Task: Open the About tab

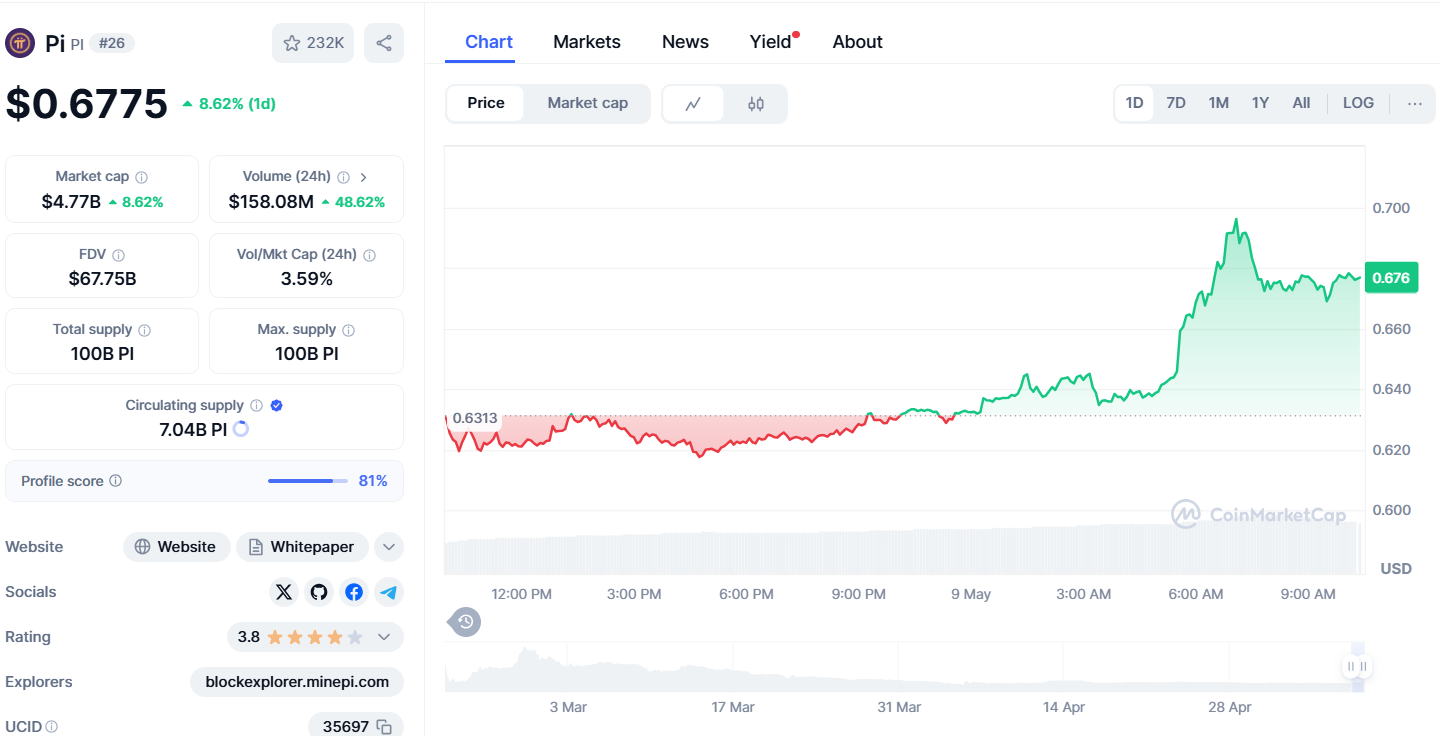Action: (857, 42)
